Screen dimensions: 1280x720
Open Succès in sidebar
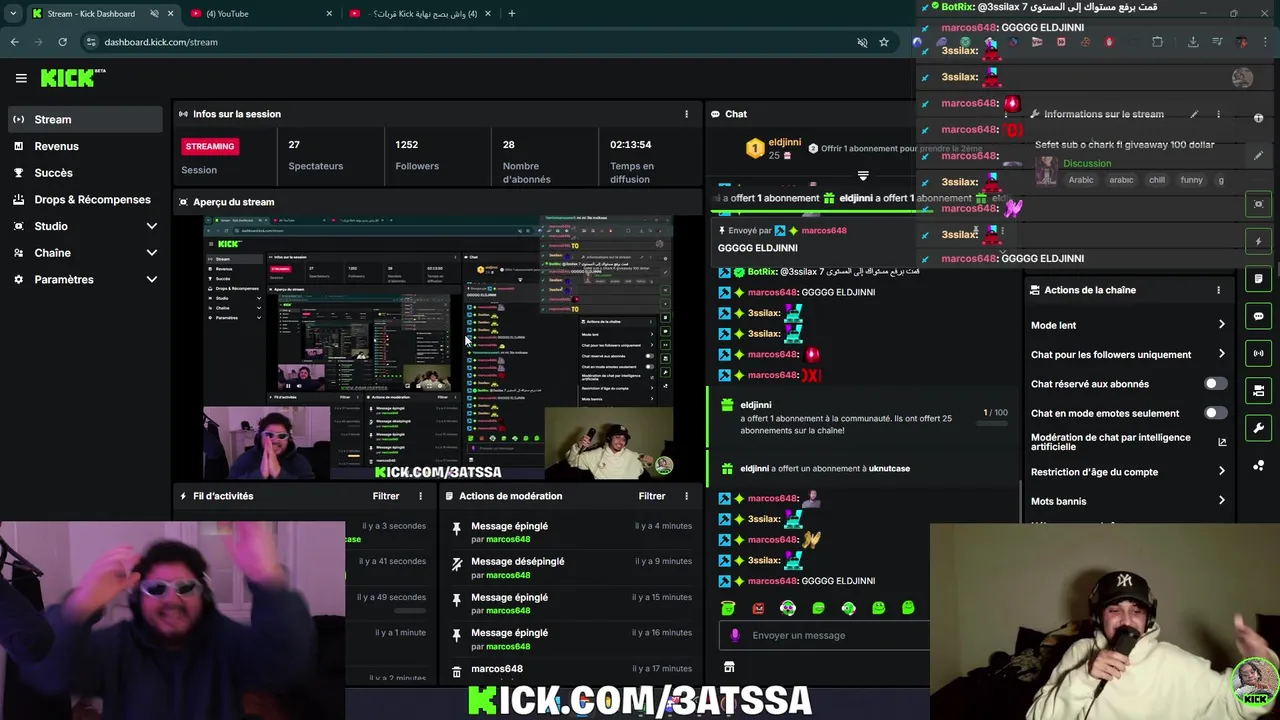tap(85, 173)
